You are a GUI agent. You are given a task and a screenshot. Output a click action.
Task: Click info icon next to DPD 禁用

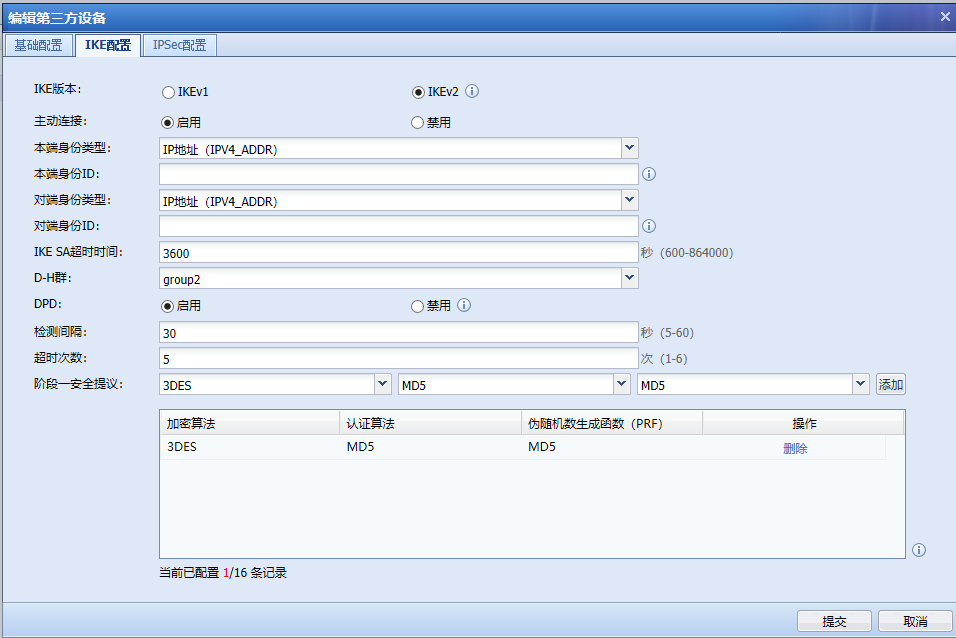coord(464,305)
